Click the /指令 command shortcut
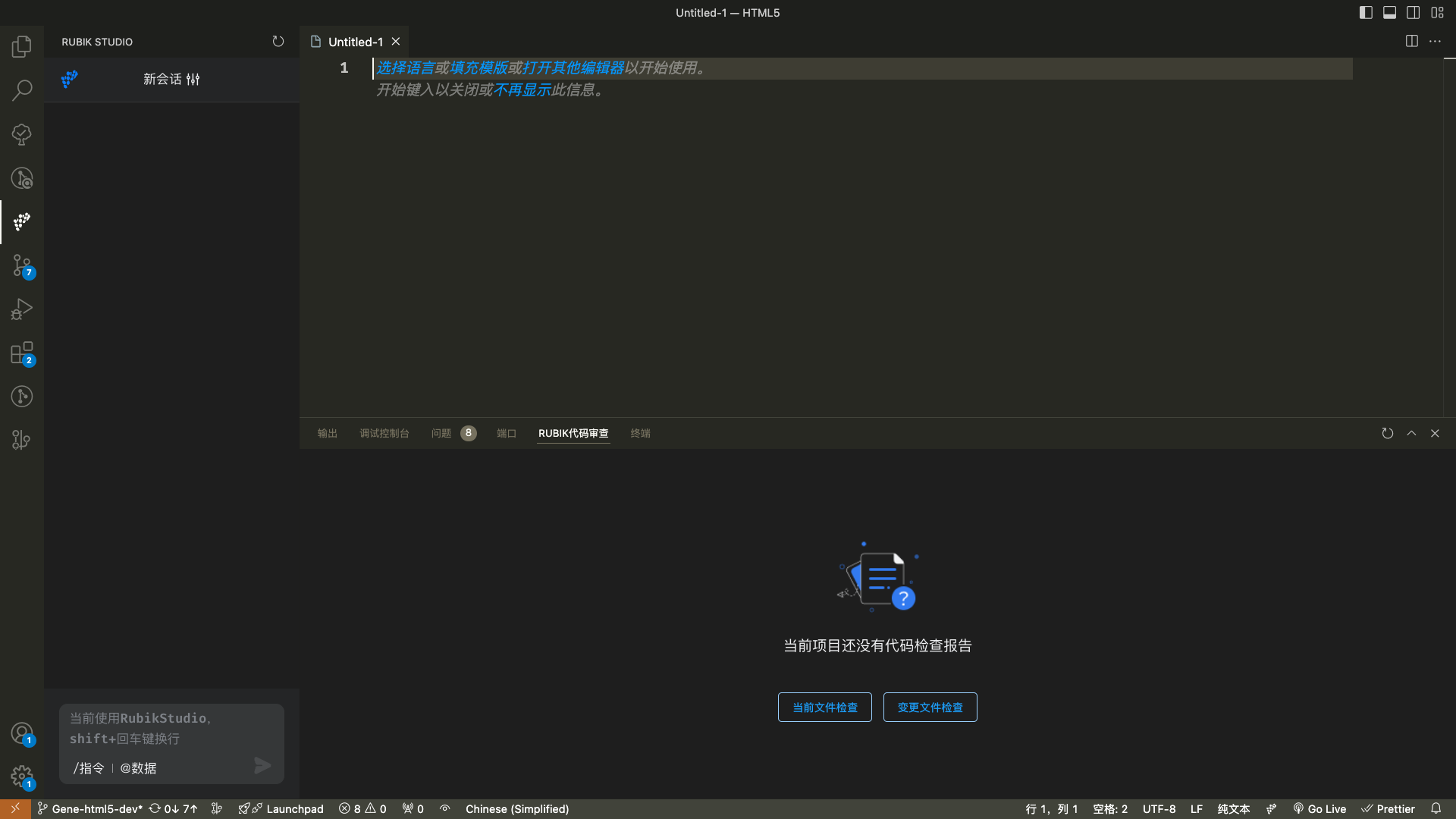 tap(89, 768)
